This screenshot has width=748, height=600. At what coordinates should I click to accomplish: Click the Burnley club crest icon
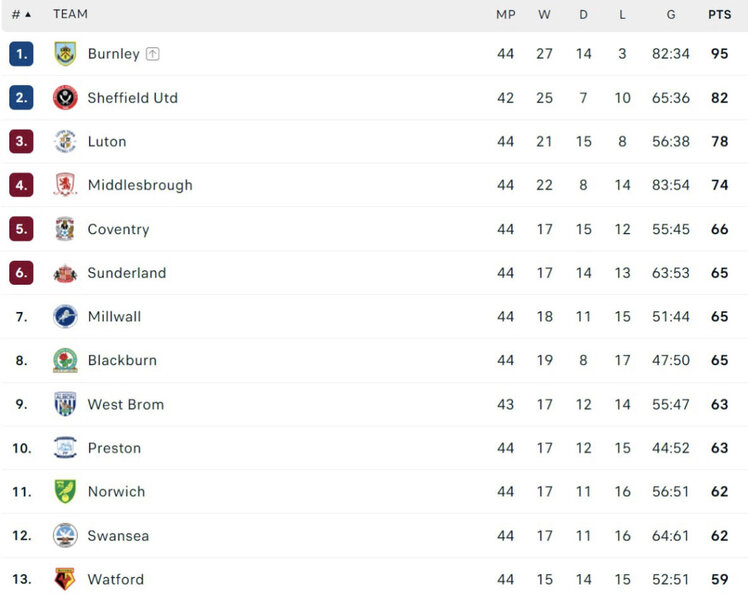point(65,54)
